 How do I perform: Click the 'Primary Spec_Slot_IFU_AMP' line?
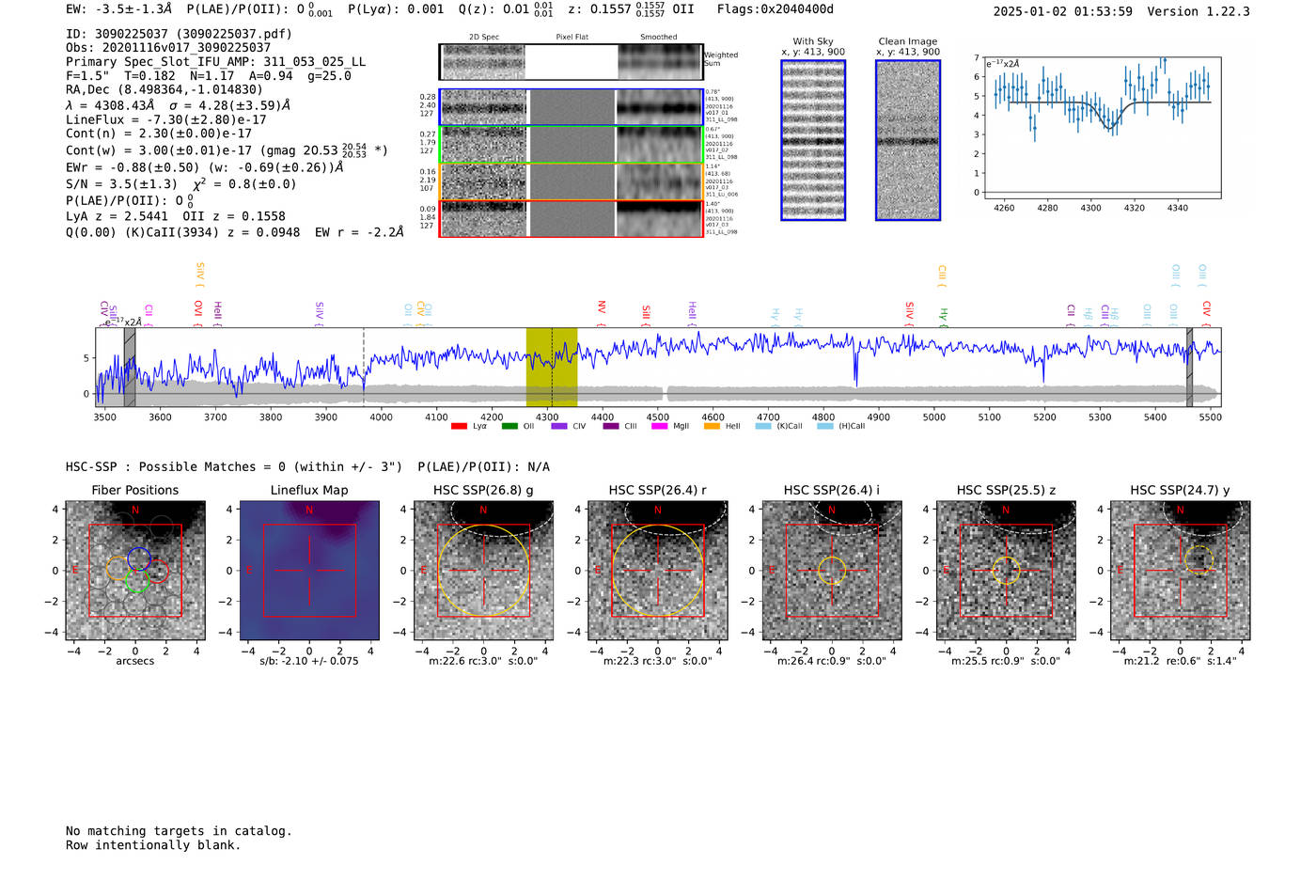click(x=216, y=61)
